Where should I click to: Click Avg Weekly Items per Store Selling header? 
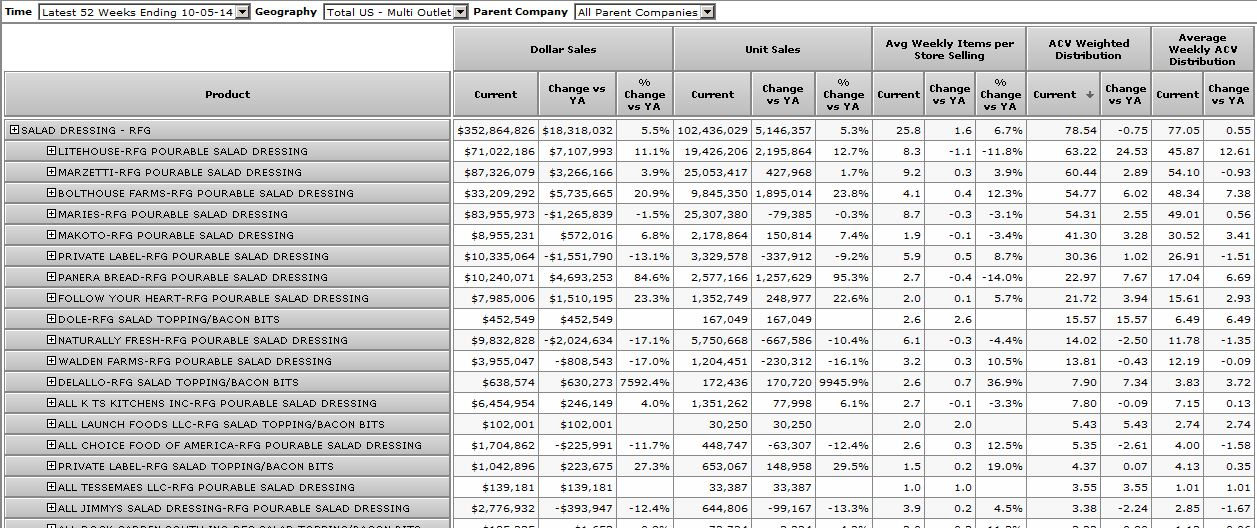pyautogui.click(x=949, y=49)
